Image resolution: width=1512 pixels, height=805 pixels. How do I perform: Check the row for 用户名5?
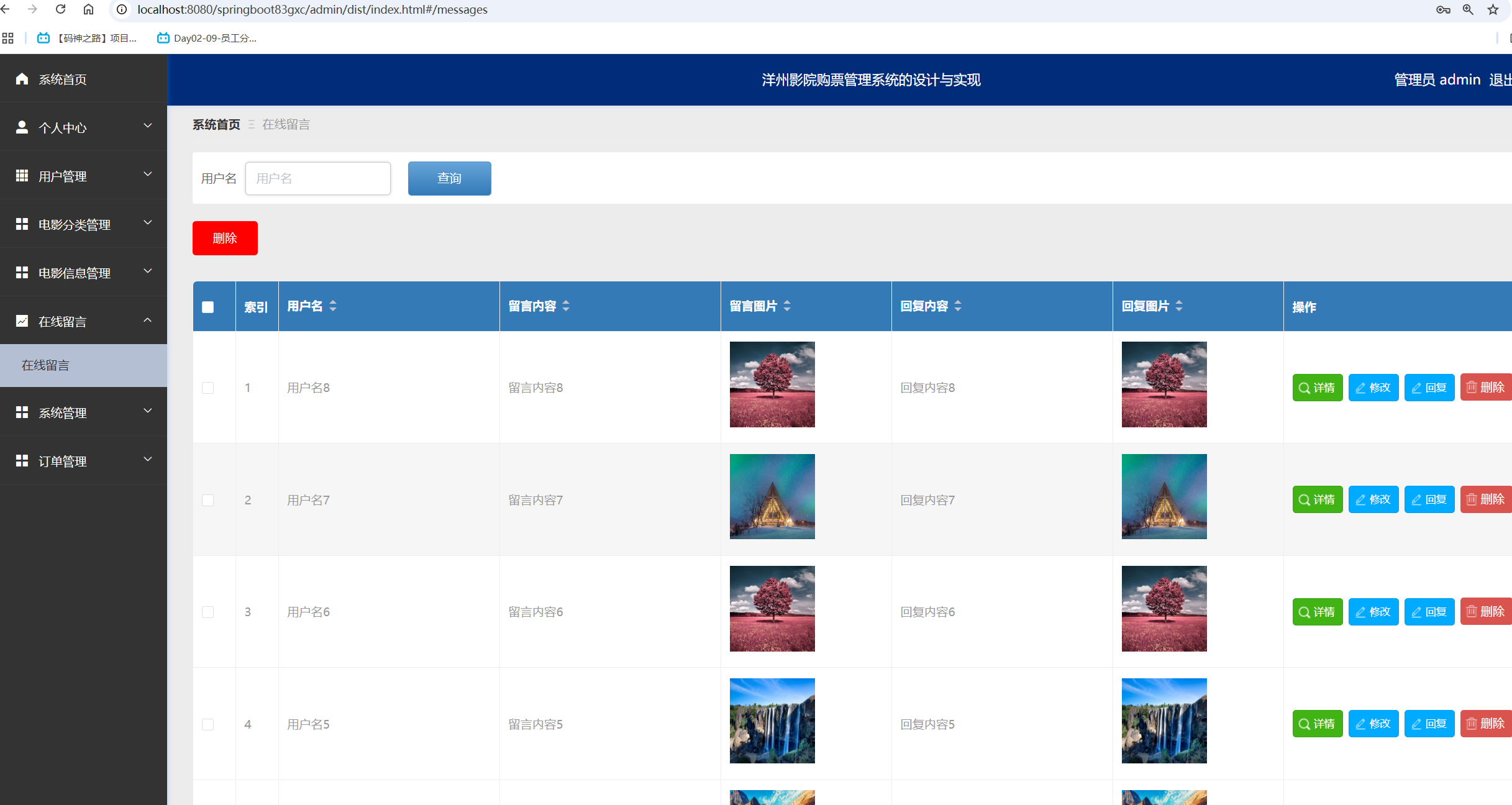tap(208, 725)
